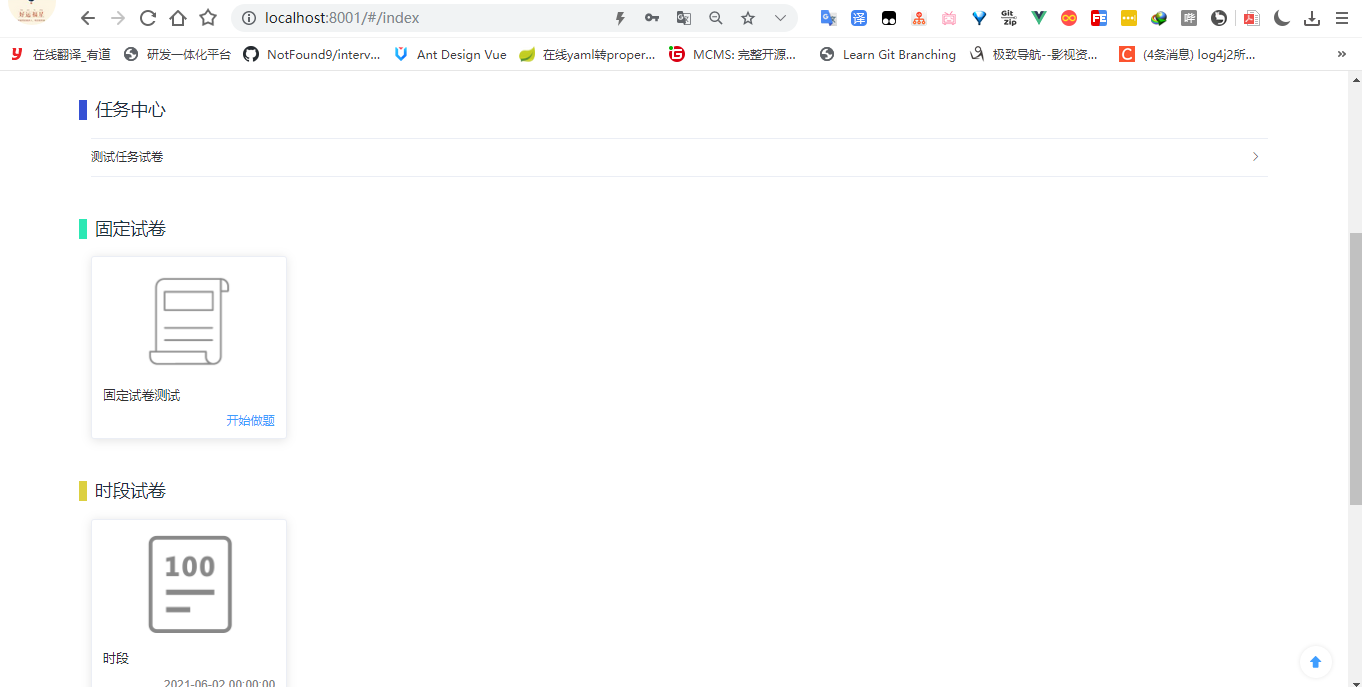Open the browser home page

coord(178,18)
